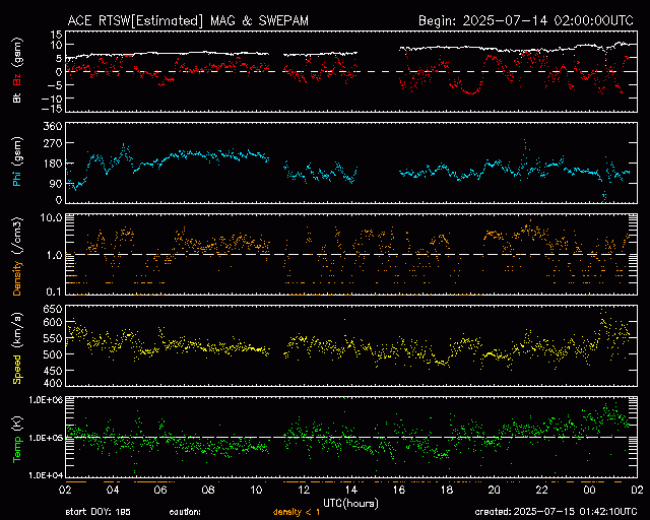Screen dimensions: 650x520
Task: Click the '00' hour tick label
Action: [x=589, y=490]
